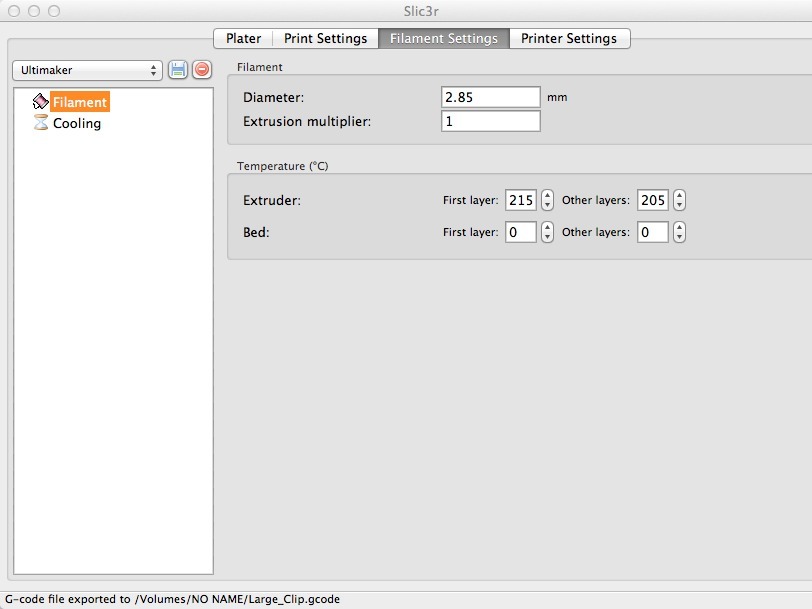The image size is (812, 609).
Task: Decrease Bed first layer temperature with stepper
Action: pyautogui.click(x=547, y=237)
